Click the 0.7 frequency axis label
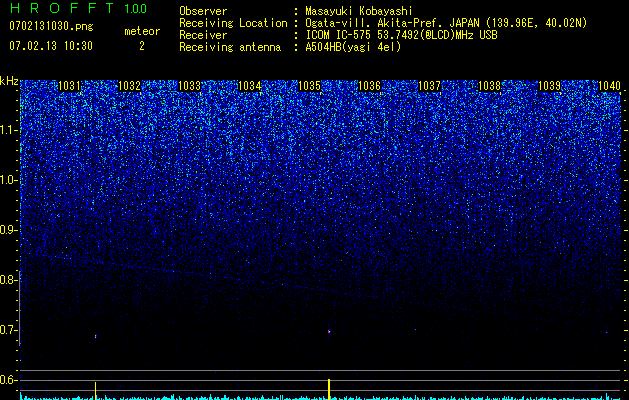 [x=8, y=330]
